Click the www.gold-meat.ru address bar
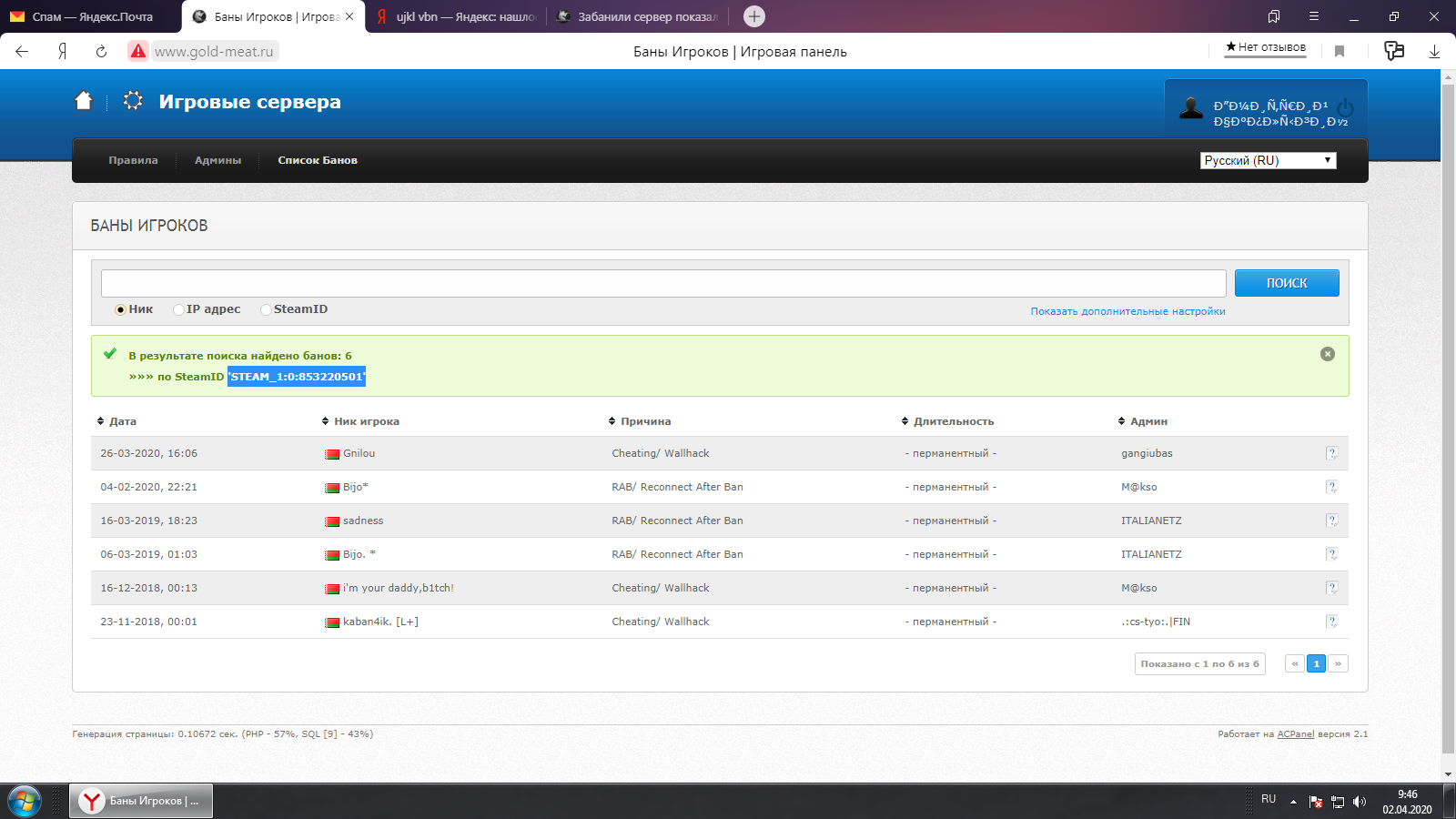Viewport: 1456px width, 819px height. [214, 52]
